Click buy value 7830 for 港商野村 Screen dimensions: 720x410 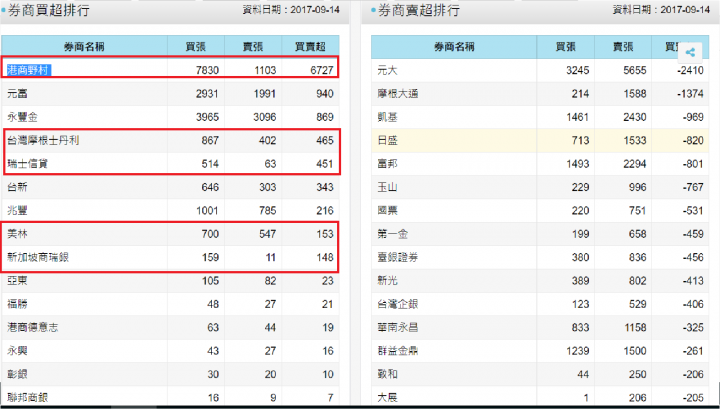tap(207, 70)
